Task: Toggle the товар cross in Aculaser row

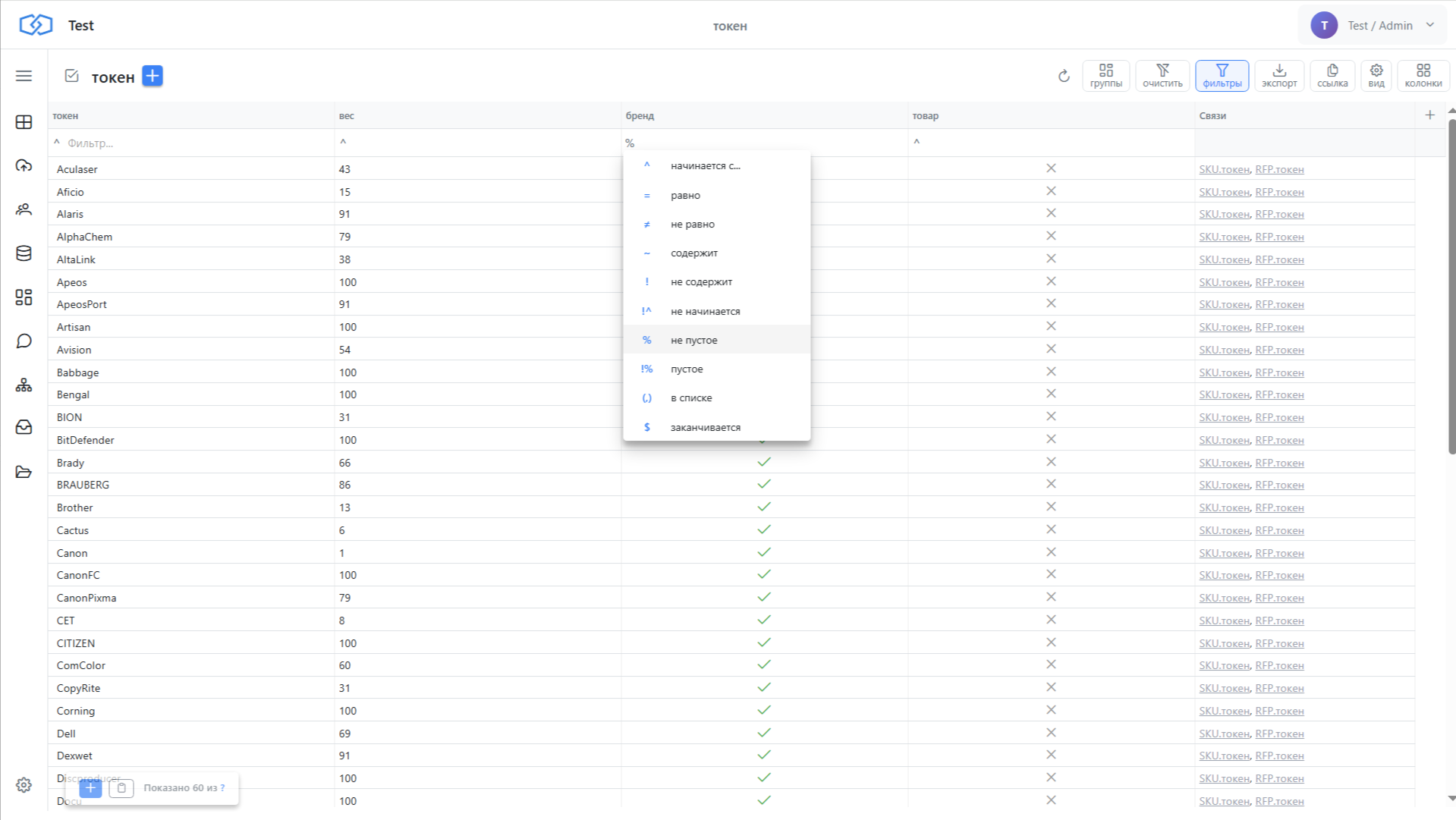Action: point(1051,168)
